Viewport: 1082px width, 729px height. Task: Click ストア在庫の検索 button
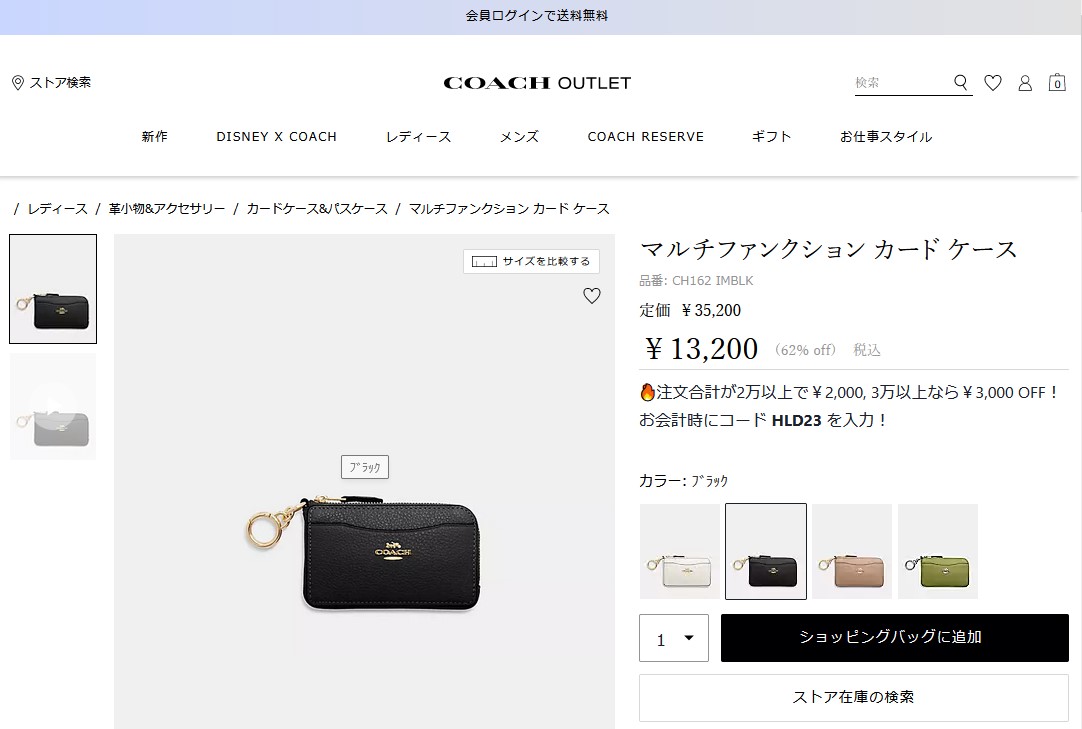click(854, 697)
